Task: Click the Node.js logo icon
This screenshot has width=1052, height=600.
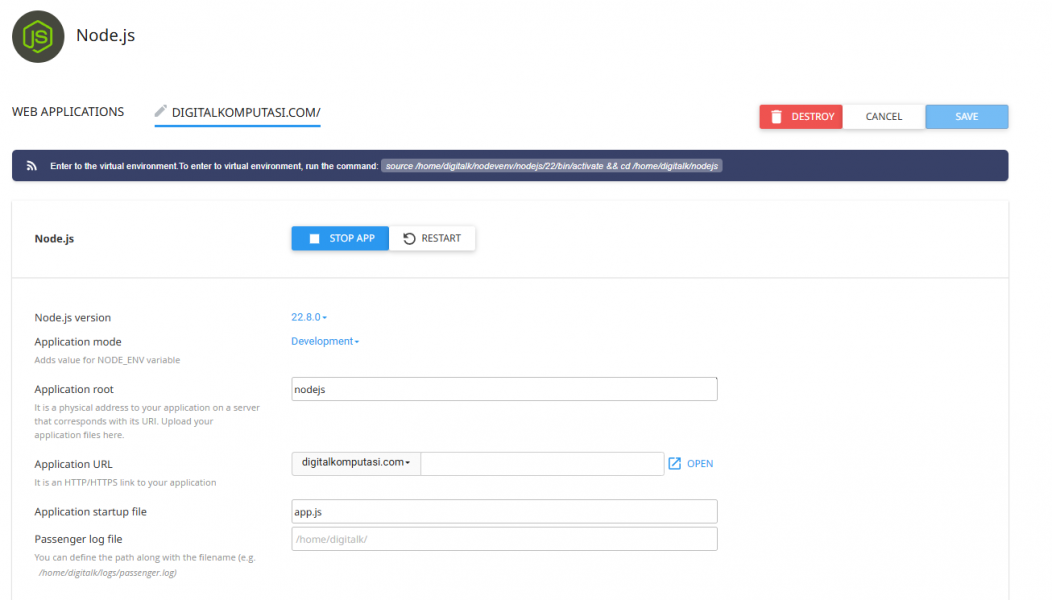Action: coord(38,36)
